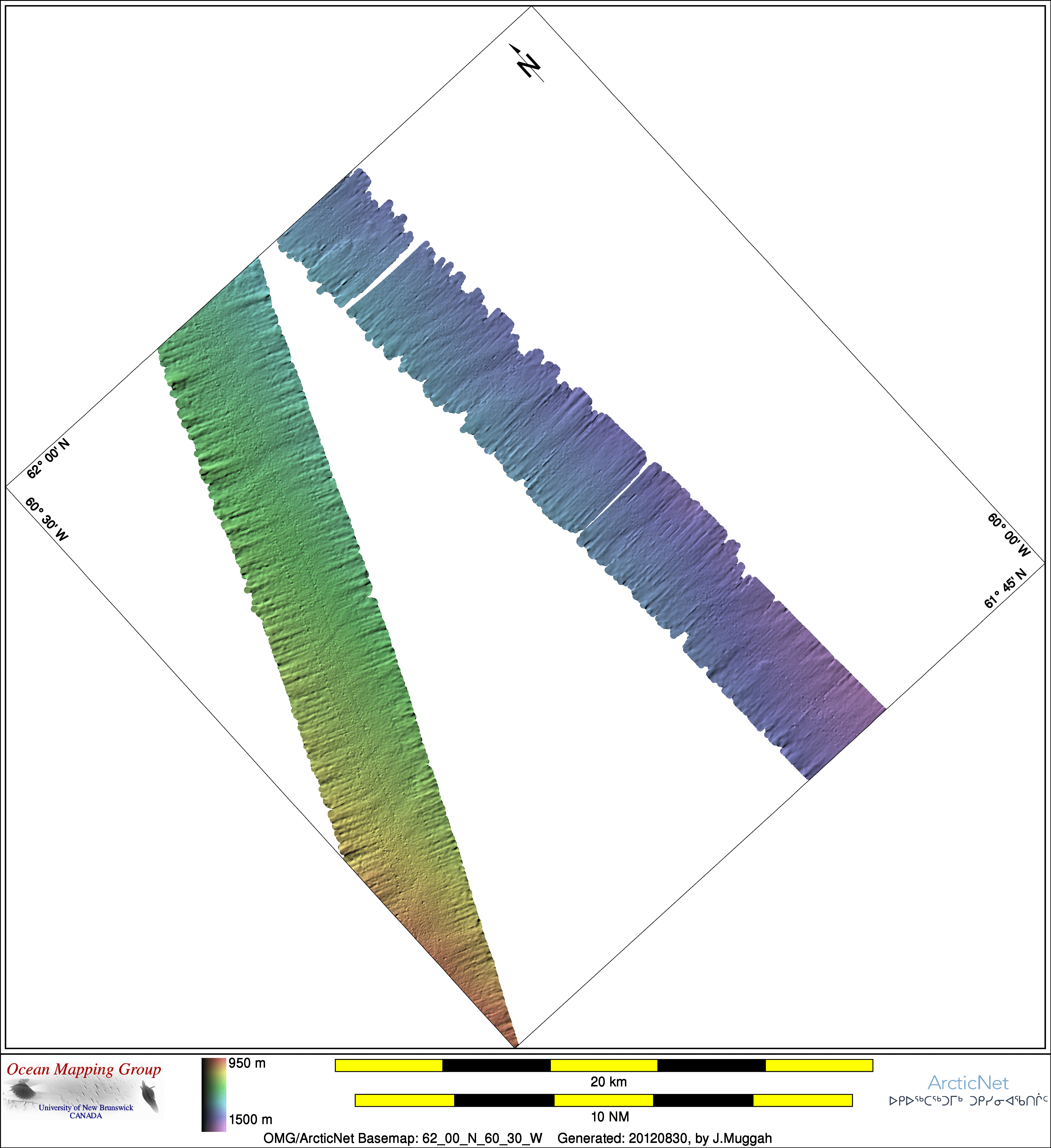
Task: Click the 60° 00' W longitude label
Action: point(1008,535)
